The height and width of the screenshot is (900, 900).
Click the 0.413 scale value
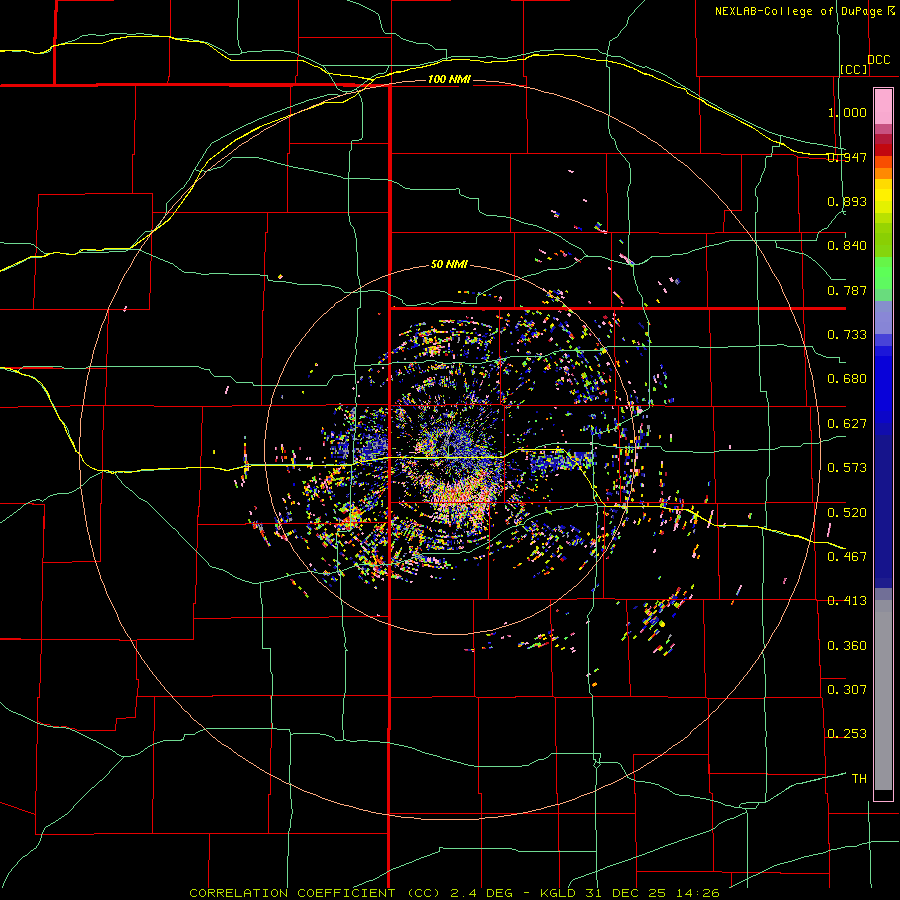click(x=847, y=601)
